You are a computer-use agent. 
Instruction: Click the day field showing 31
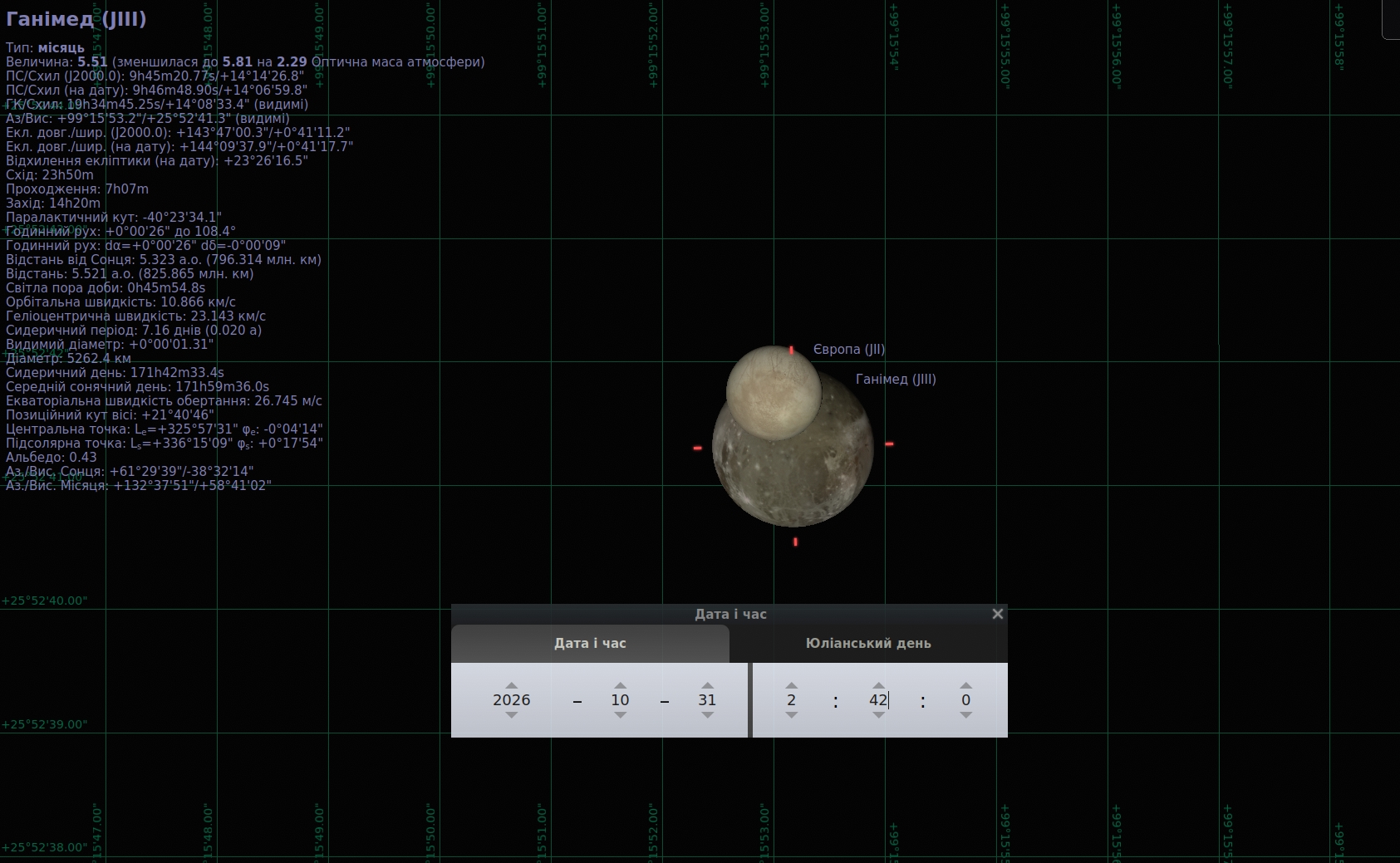[x=707, y=700]
